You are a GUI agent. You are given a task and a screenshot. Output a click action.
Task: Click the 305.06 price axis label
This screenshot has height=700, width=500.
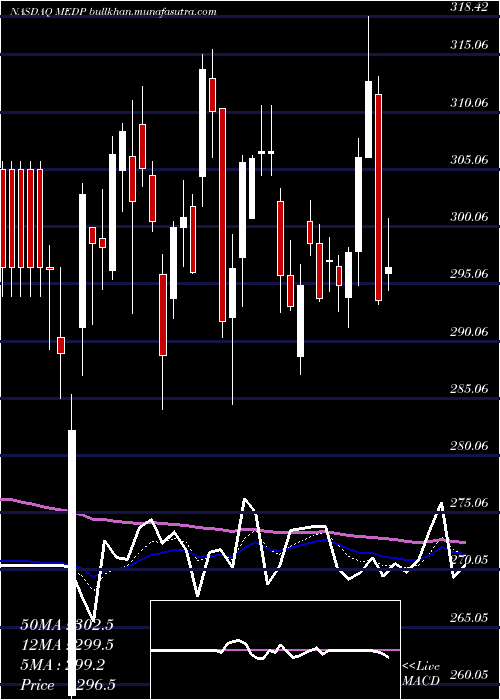pyautogui.click(x=471, y=161)
